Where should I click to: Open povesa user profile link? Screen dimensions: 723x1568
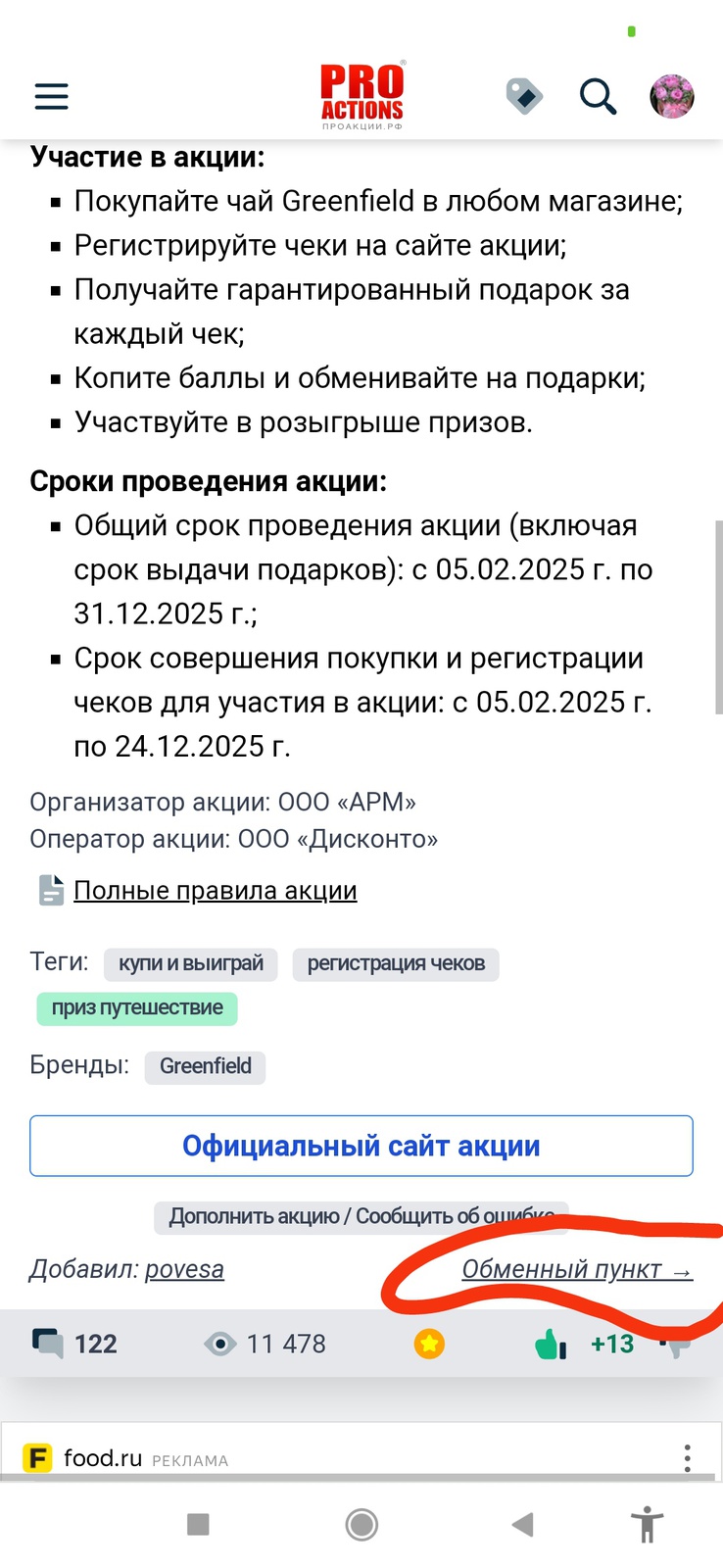pyautogui.click(x=184, y=1269)
